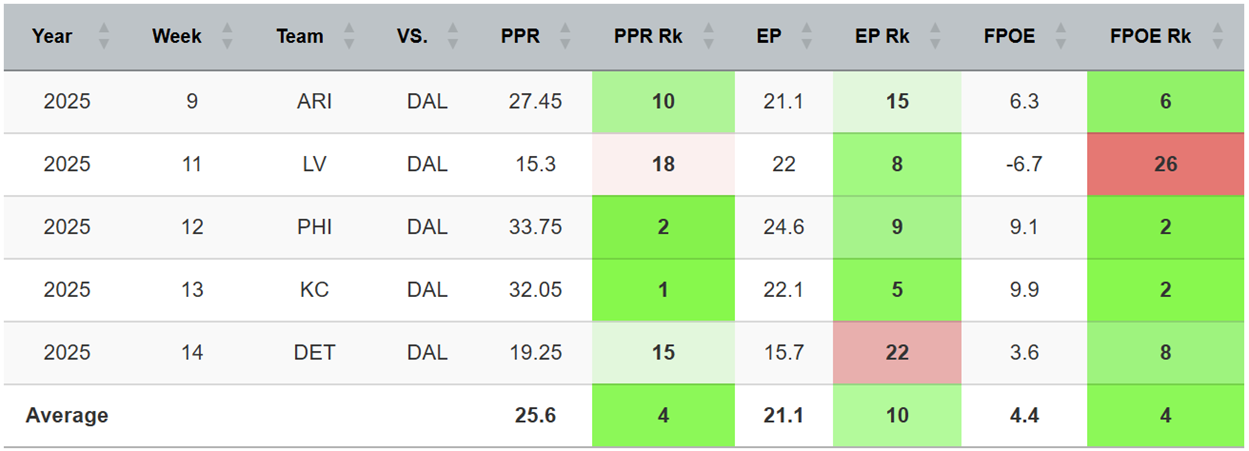The image size is (1249, 451).
Task: Click the PPR value 33.75 for PHI
Action: click(536, 227)
